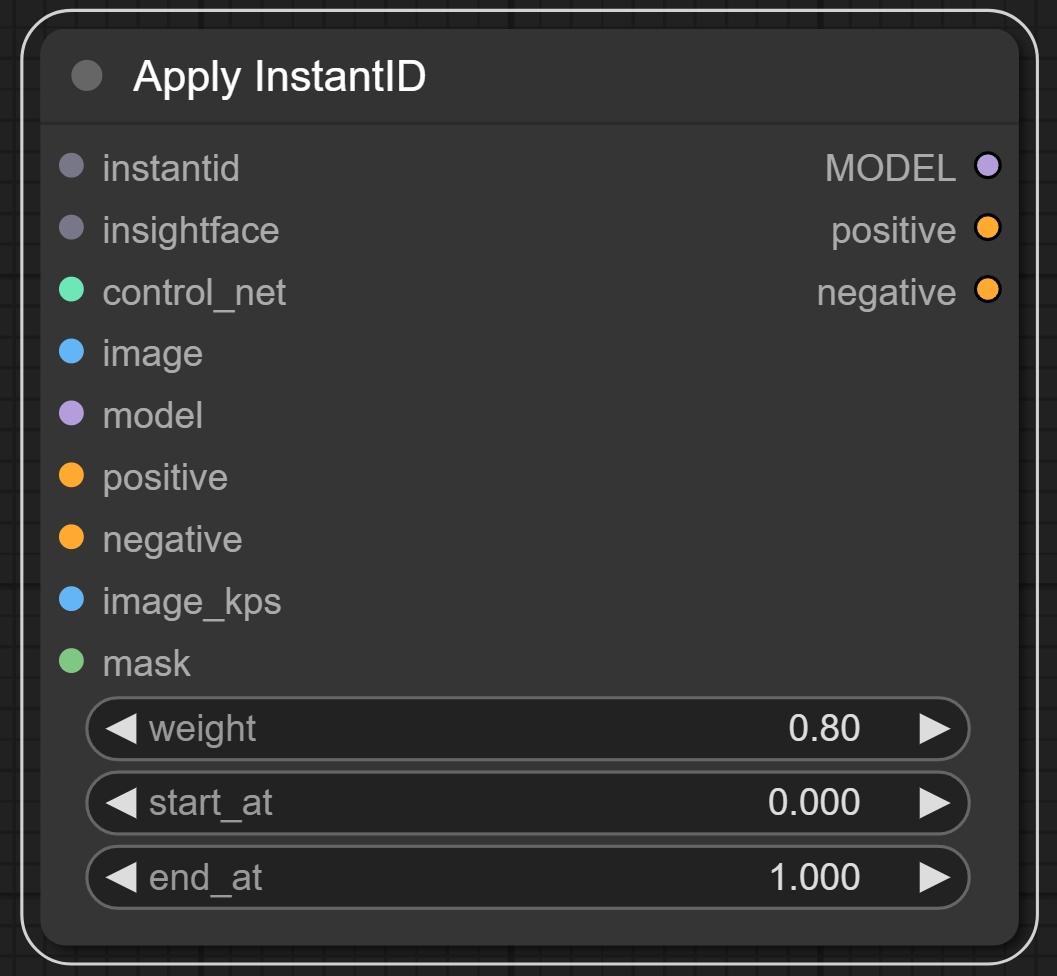Select the image_kps input connector
The width and height of the screenshot is (1057, 976).
coord(71,599)
